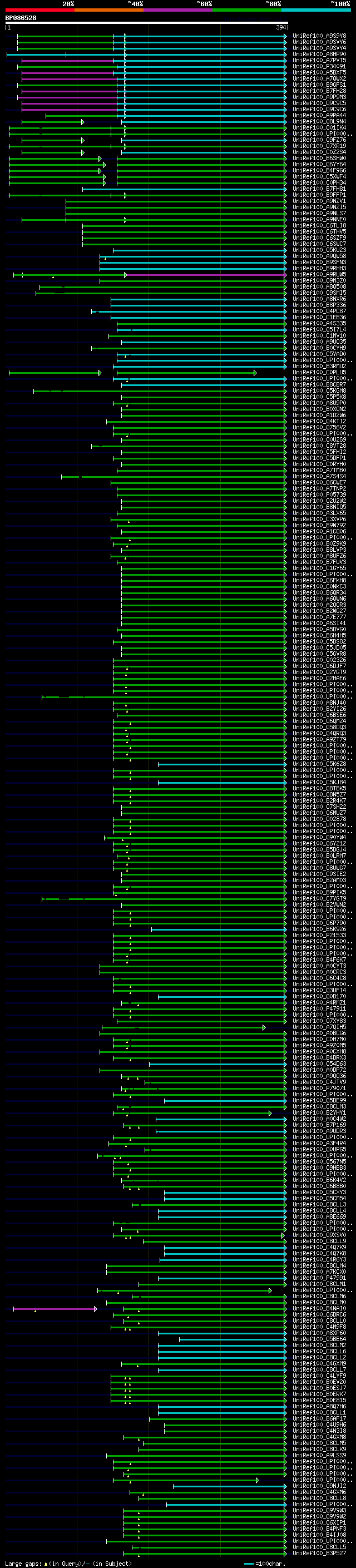
Task: Select hit label UniRef100_B4NAI0
Action: 319,1308
